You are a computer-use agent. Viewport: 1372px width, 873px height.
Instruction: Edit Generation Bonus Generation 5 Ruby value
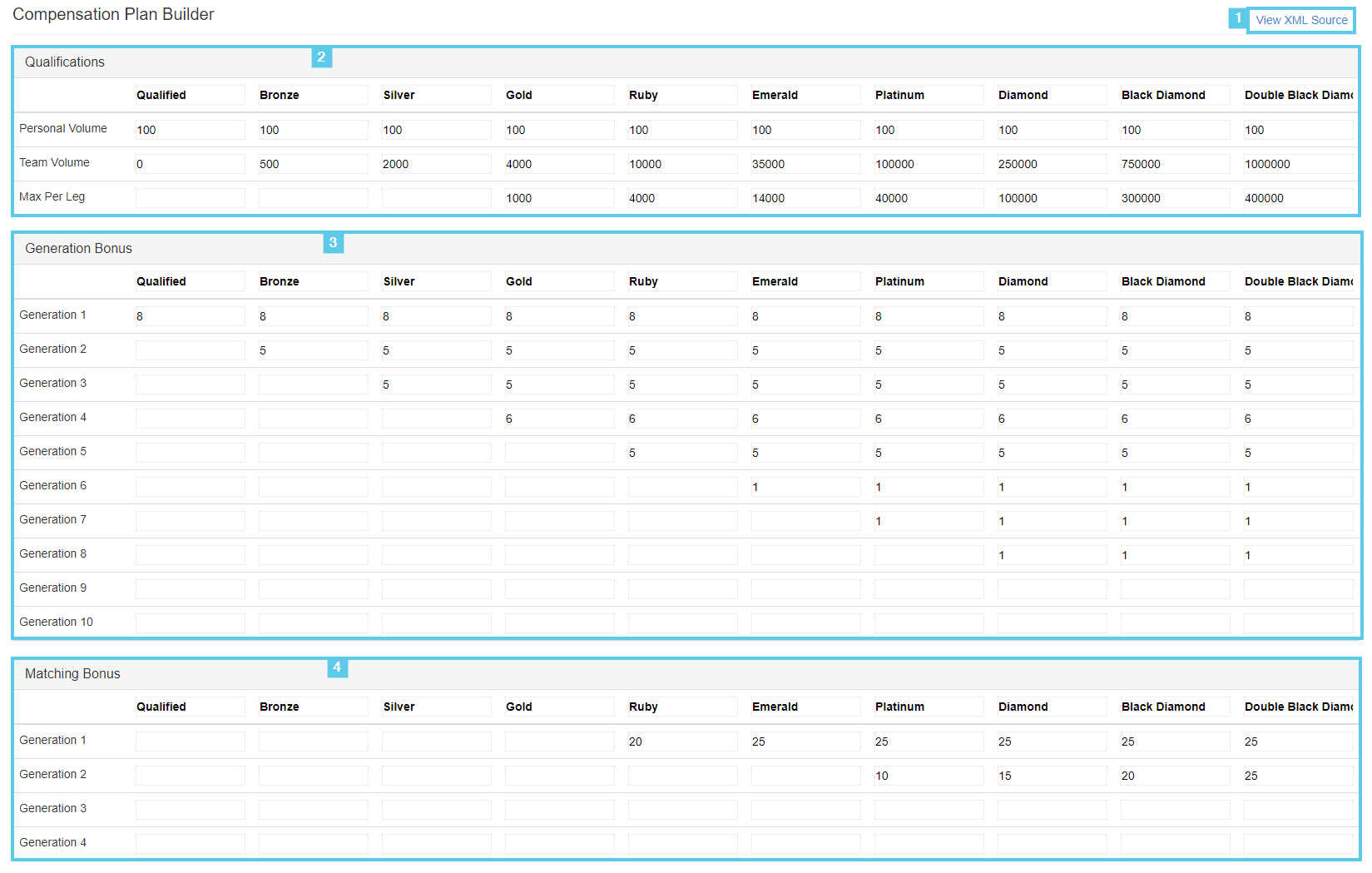point(683,453)
